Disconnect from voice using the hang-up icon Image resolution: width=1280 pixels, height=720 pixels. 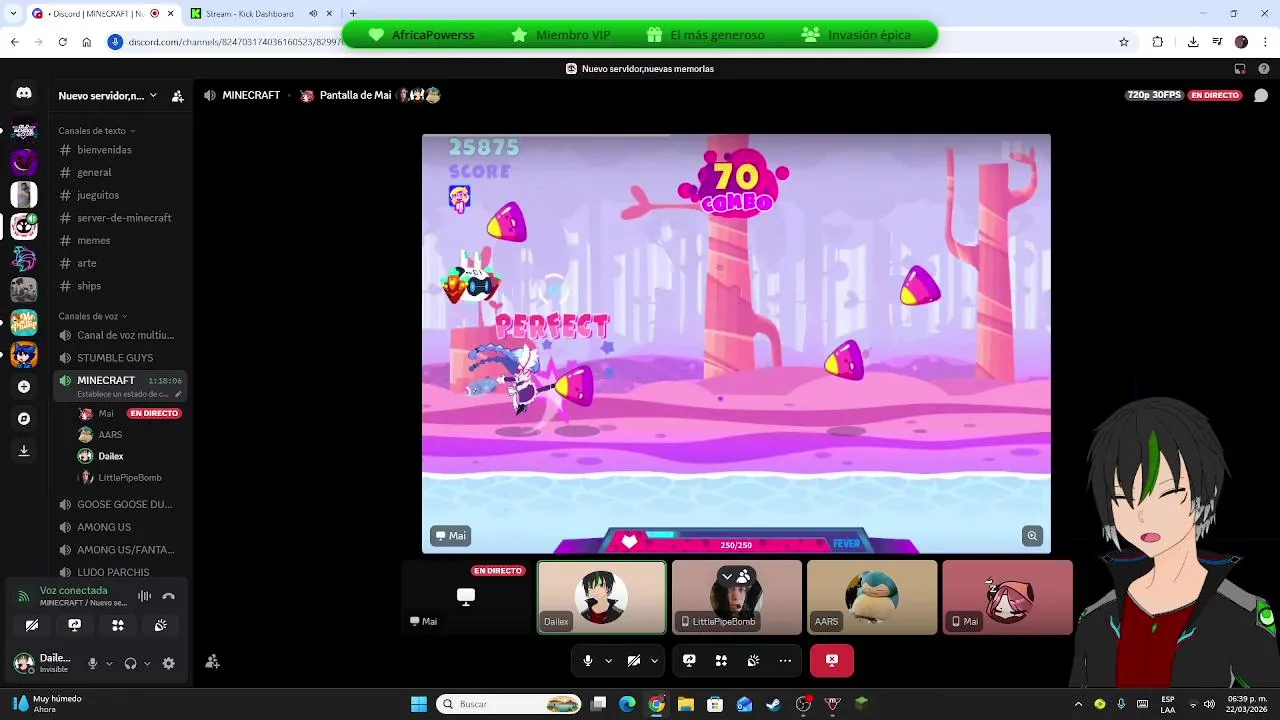(x=169, y=596)
